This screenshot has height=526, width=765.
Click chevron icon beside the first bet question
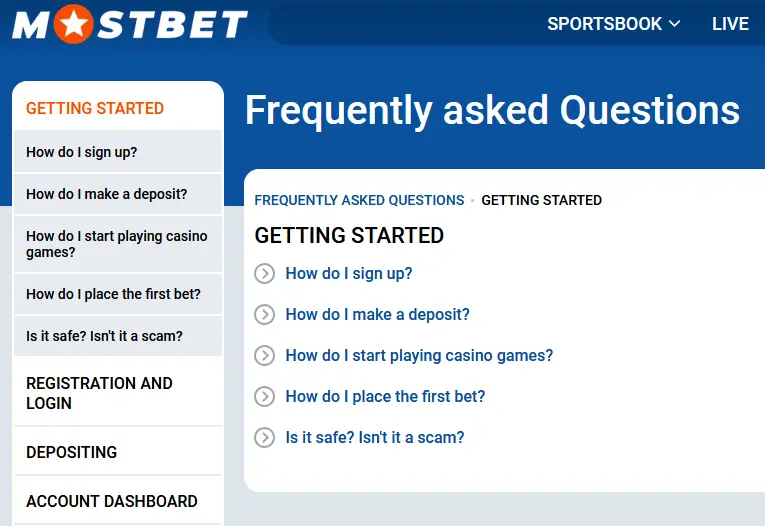264,397
